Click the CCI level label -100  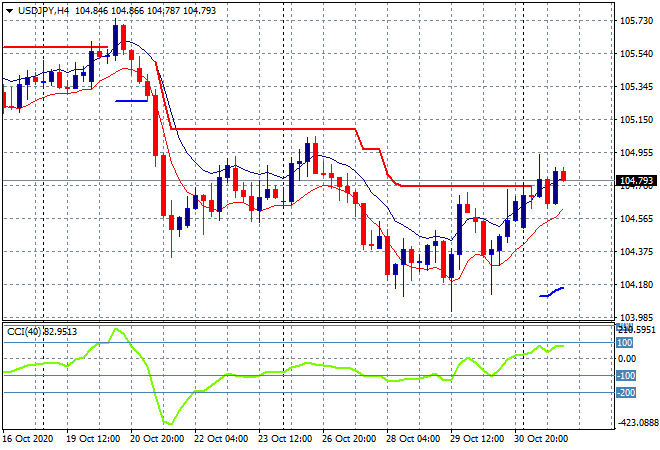pos(626,375)
